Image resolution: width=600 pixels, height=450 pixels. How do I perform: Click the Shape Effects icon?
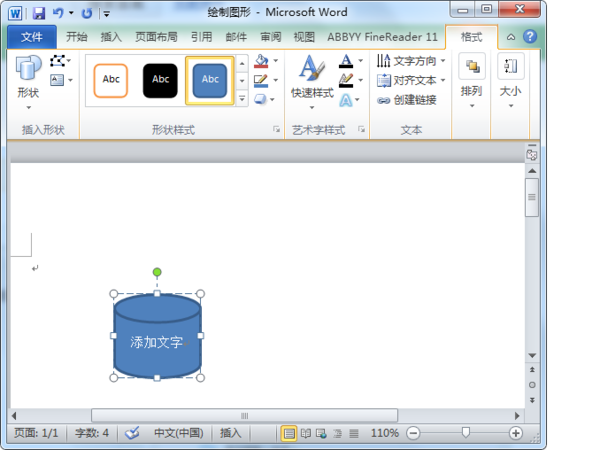pyautogui.click(x=260, y=99)
